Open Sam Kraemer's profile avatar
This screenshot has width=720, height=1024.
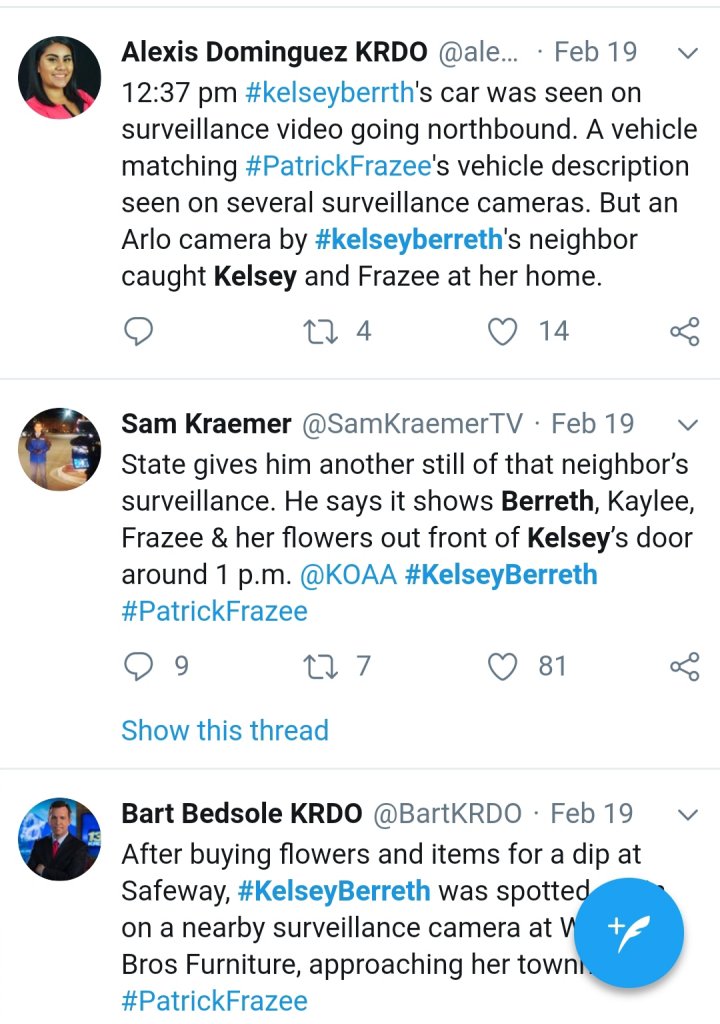61,449
